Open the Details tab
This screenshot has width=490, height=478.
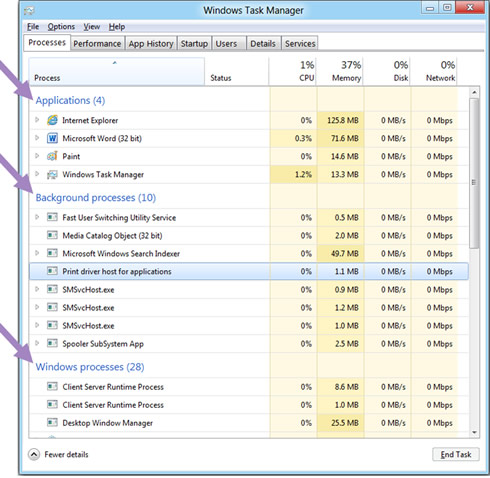[263, 44]
